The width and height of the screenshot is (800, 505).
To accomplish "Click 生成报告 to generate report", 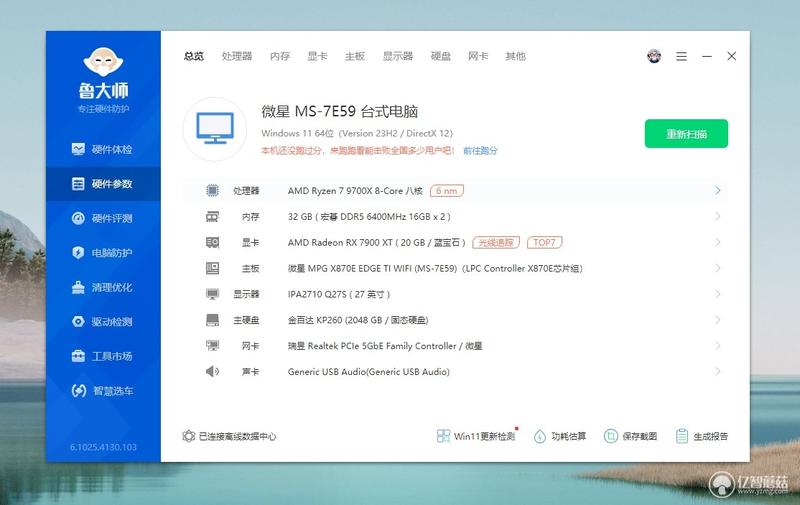I will point(702,437).
